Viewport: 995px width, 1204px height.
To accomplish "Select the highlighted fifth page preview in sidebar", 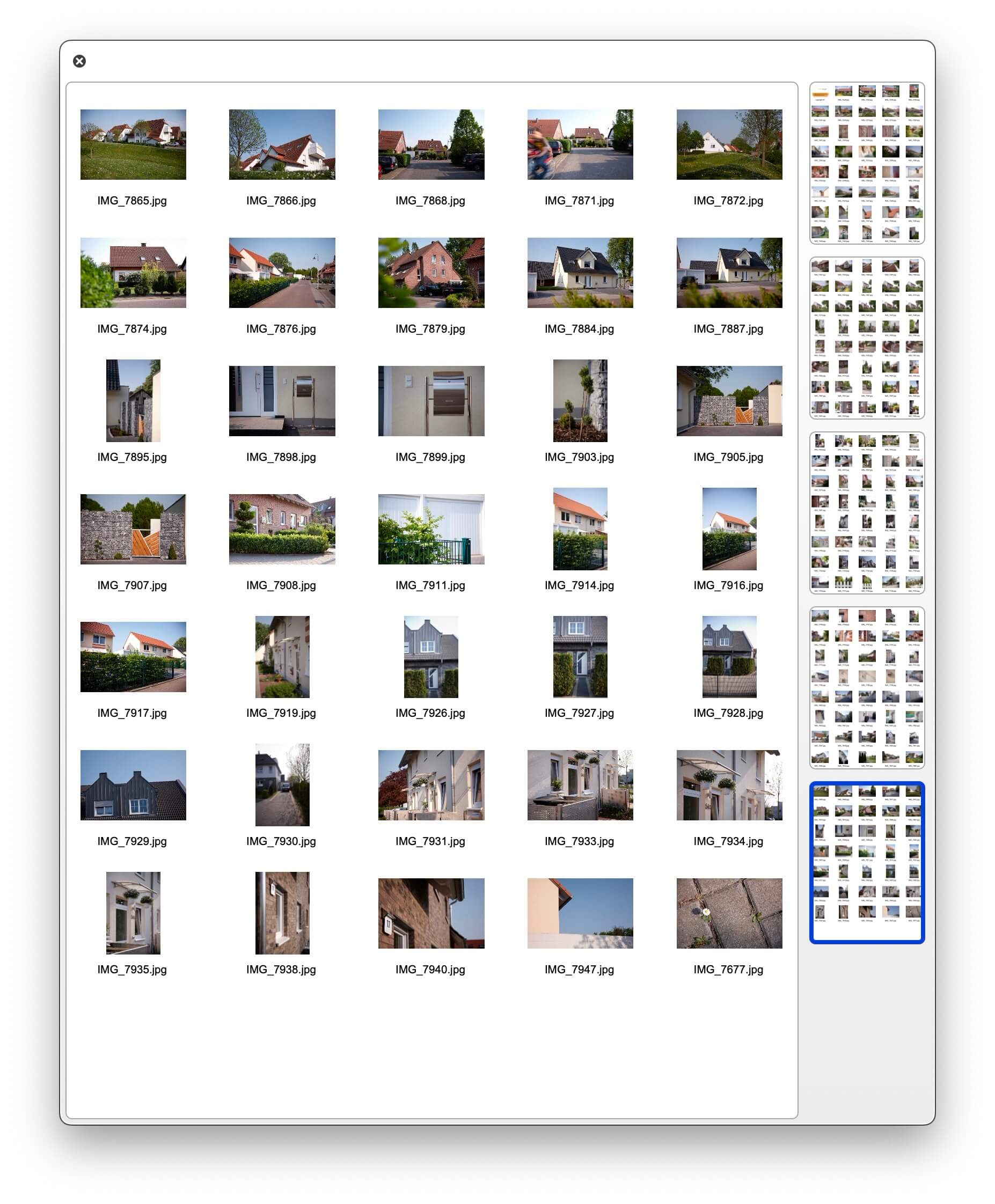I will point(867,862).
